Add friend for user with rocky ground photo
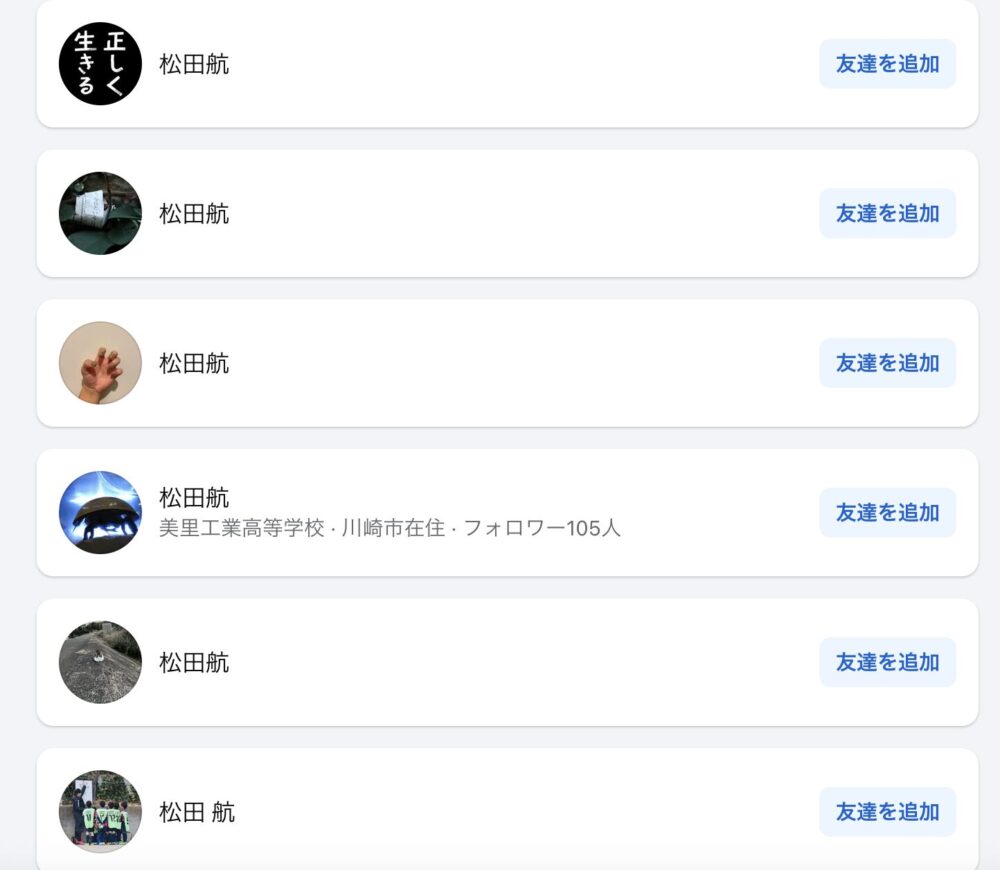The width and height of the screenshot is (1000, 870). [x=887, y=662]
